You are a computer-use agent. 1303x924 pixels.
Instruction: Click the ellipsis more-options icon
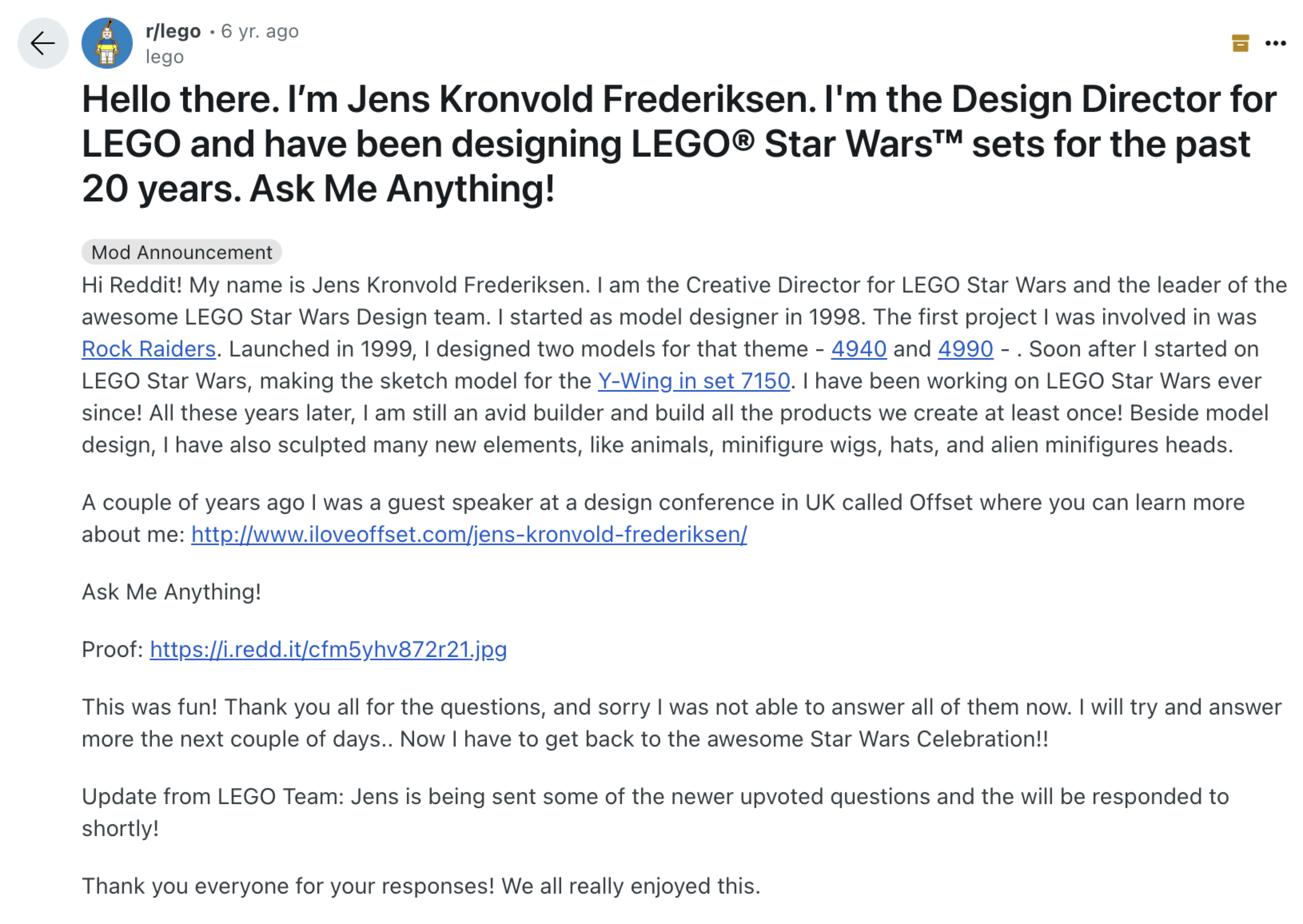click(1277, 43)
